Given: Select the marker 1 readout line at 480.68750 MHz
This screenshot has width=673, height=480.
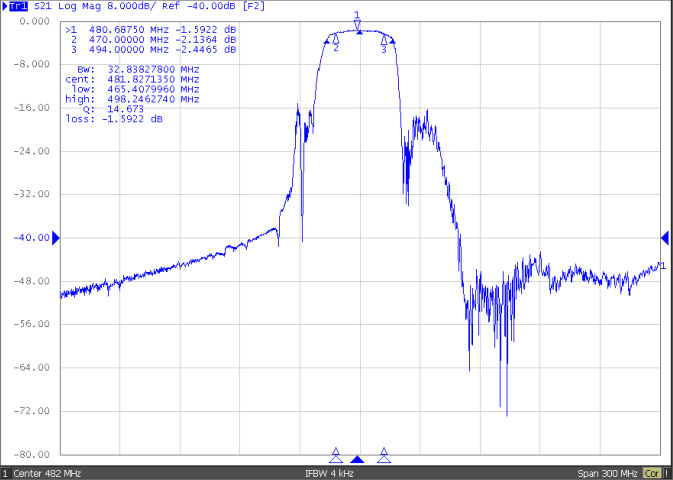Looking at the screenshot, I should [151, 31].
